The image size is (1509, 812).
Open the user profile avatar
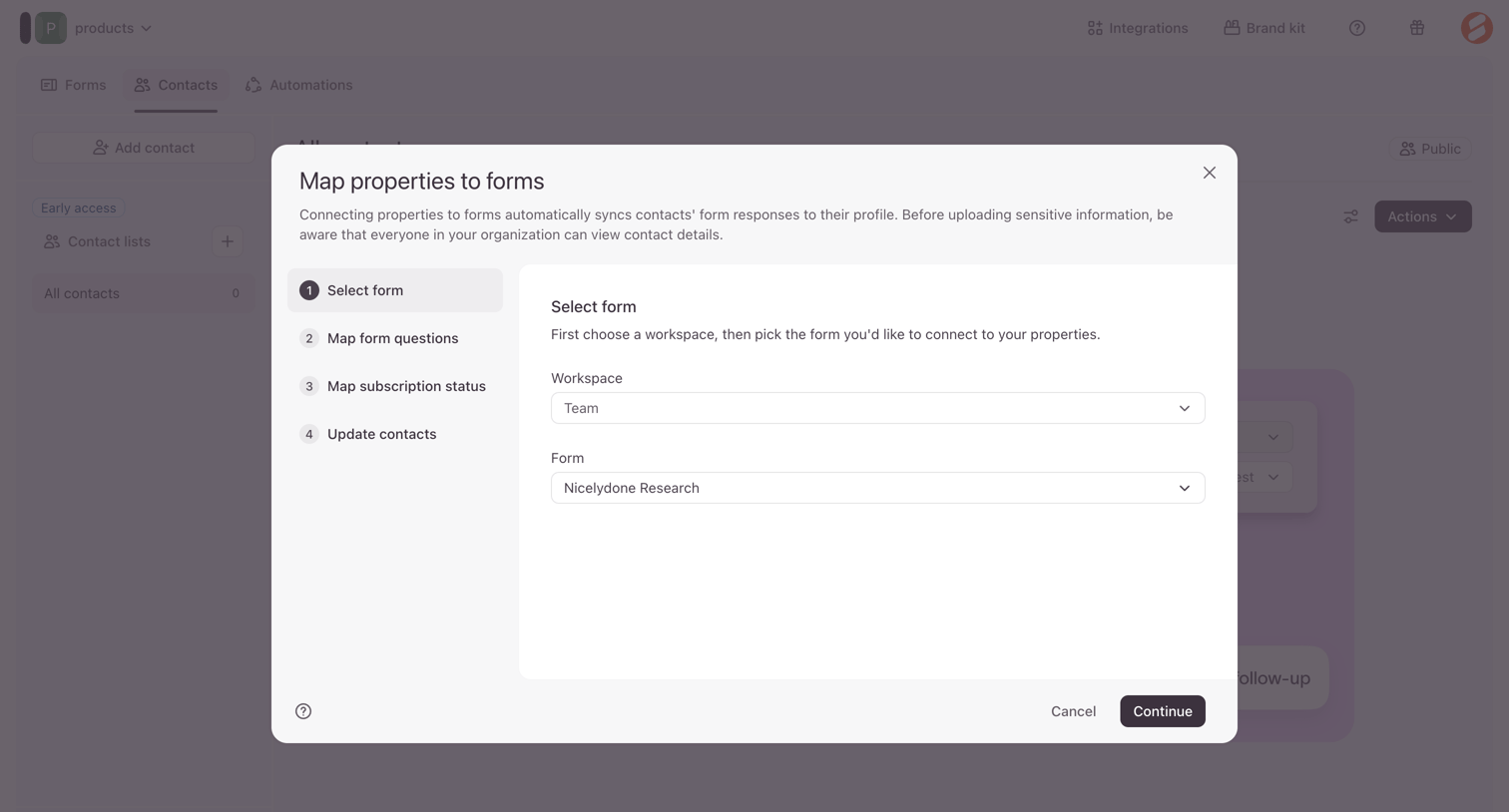[x=1476, y=28]
